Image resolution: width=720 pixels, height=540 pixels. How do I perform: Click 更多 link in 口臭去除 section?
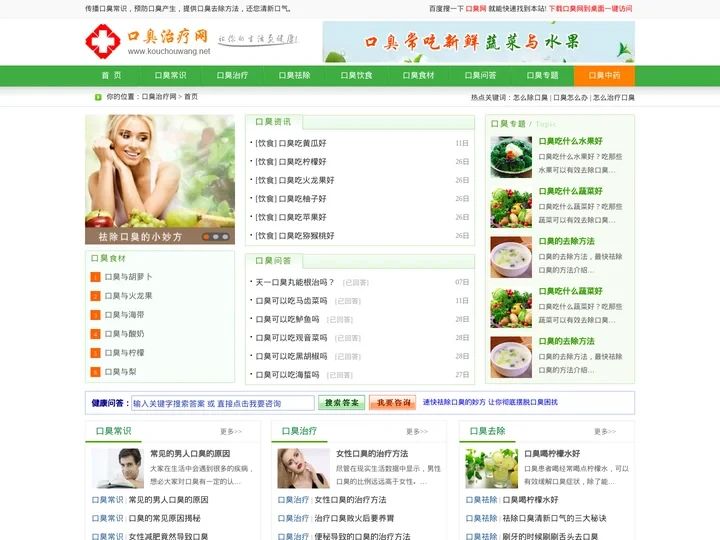(x=605, y=432)
